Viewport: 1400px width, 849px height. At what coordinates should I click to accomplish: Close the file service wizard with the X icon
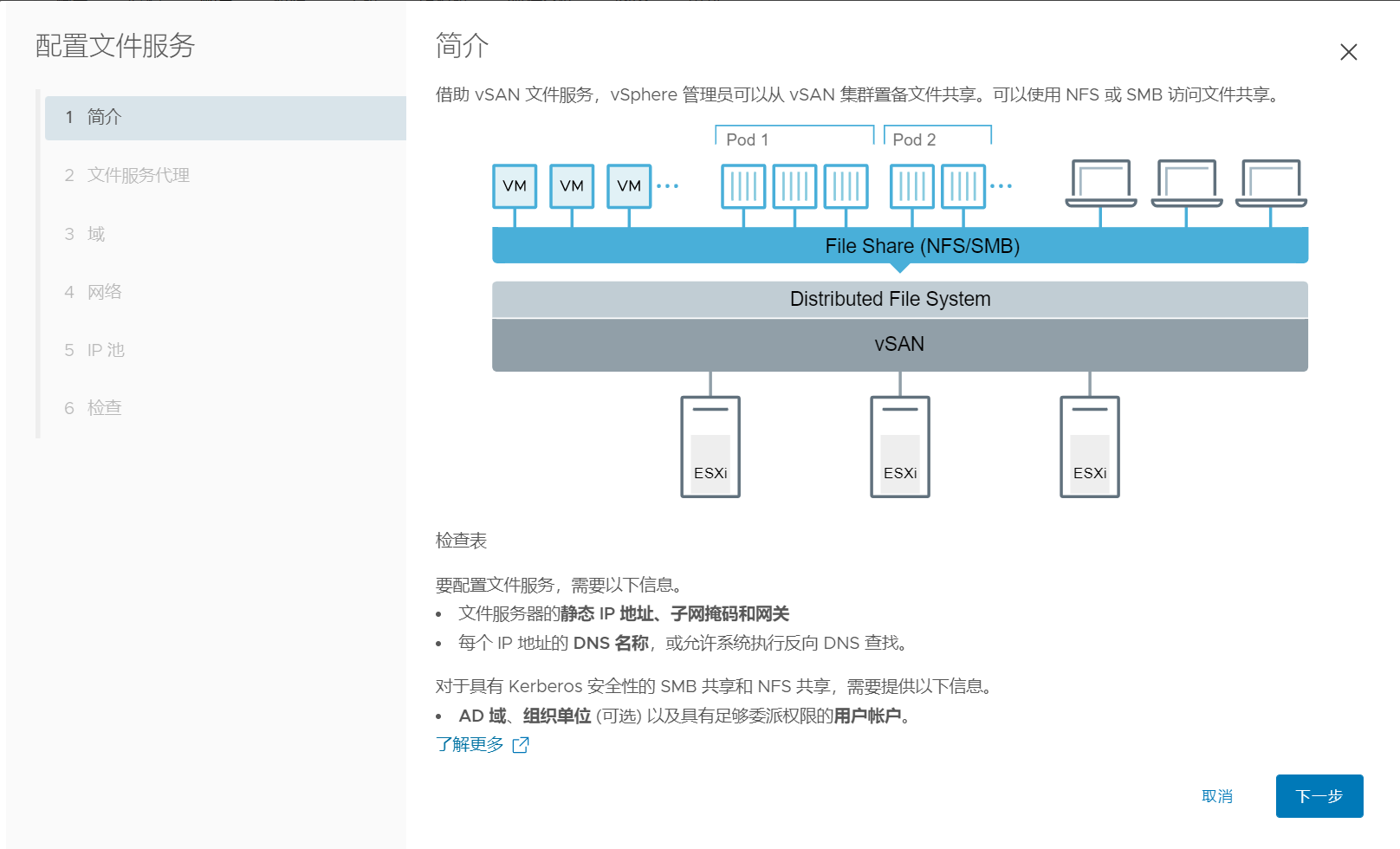tap(1348, 52)
